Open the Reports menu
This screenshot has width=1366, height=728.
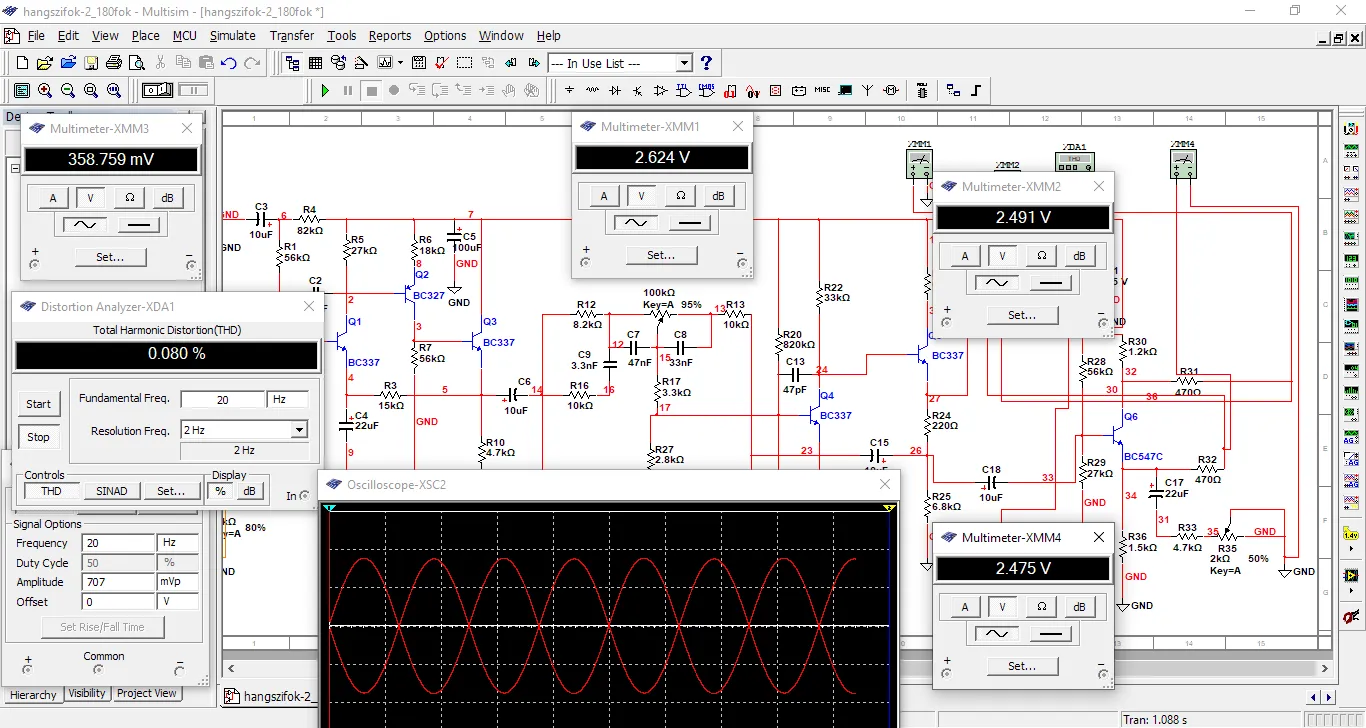tap(390, 35)
